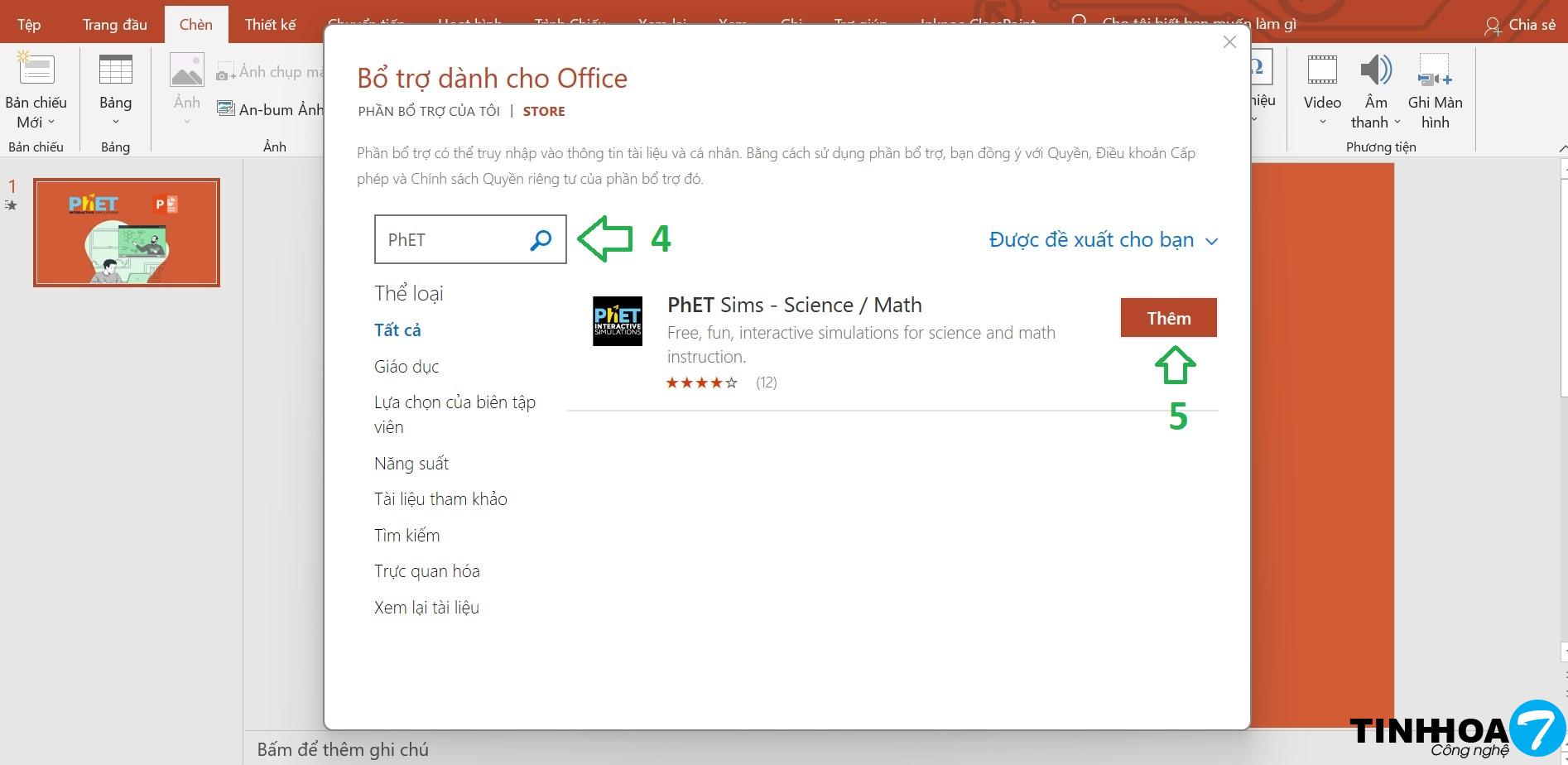1568x765 pixels.
Task: Select the Giáo dục category
Action: (x=406, y=366)
